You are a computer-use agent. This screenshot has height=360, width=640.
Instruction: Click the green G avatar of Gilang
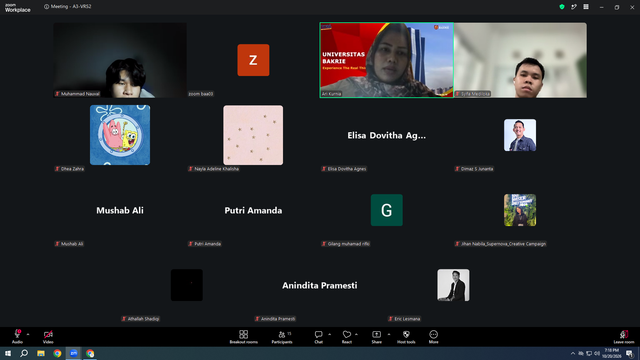[387, 210]
